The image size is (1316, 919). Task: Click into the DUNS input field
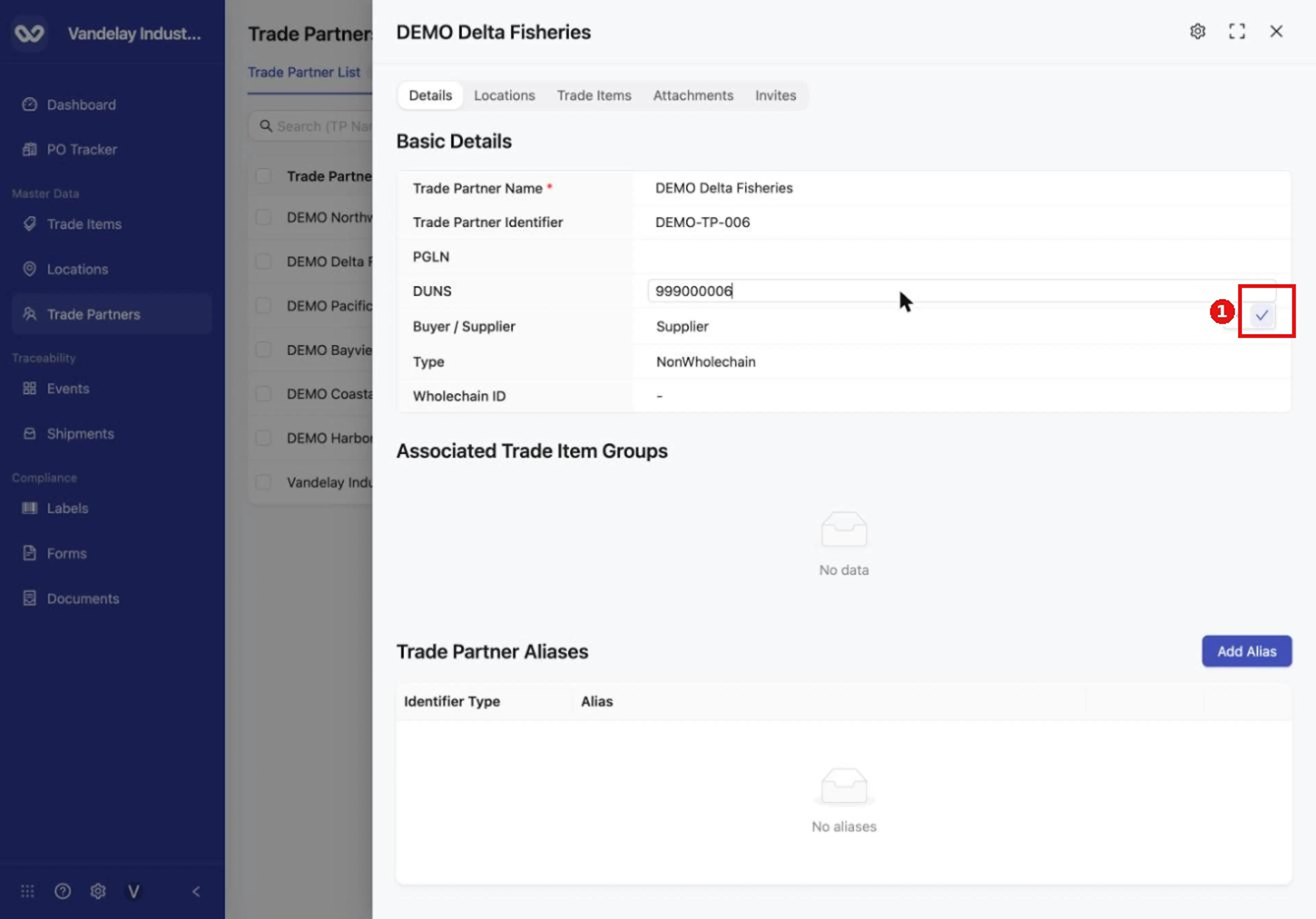(x=961, y=291)
